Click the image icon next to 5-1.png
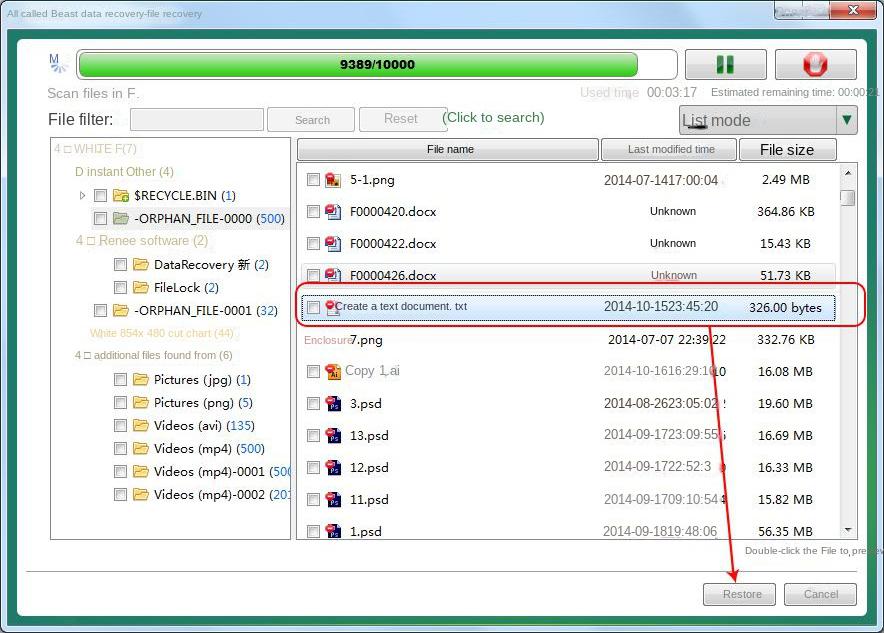884x633 pixels. [x=330, y=181]
